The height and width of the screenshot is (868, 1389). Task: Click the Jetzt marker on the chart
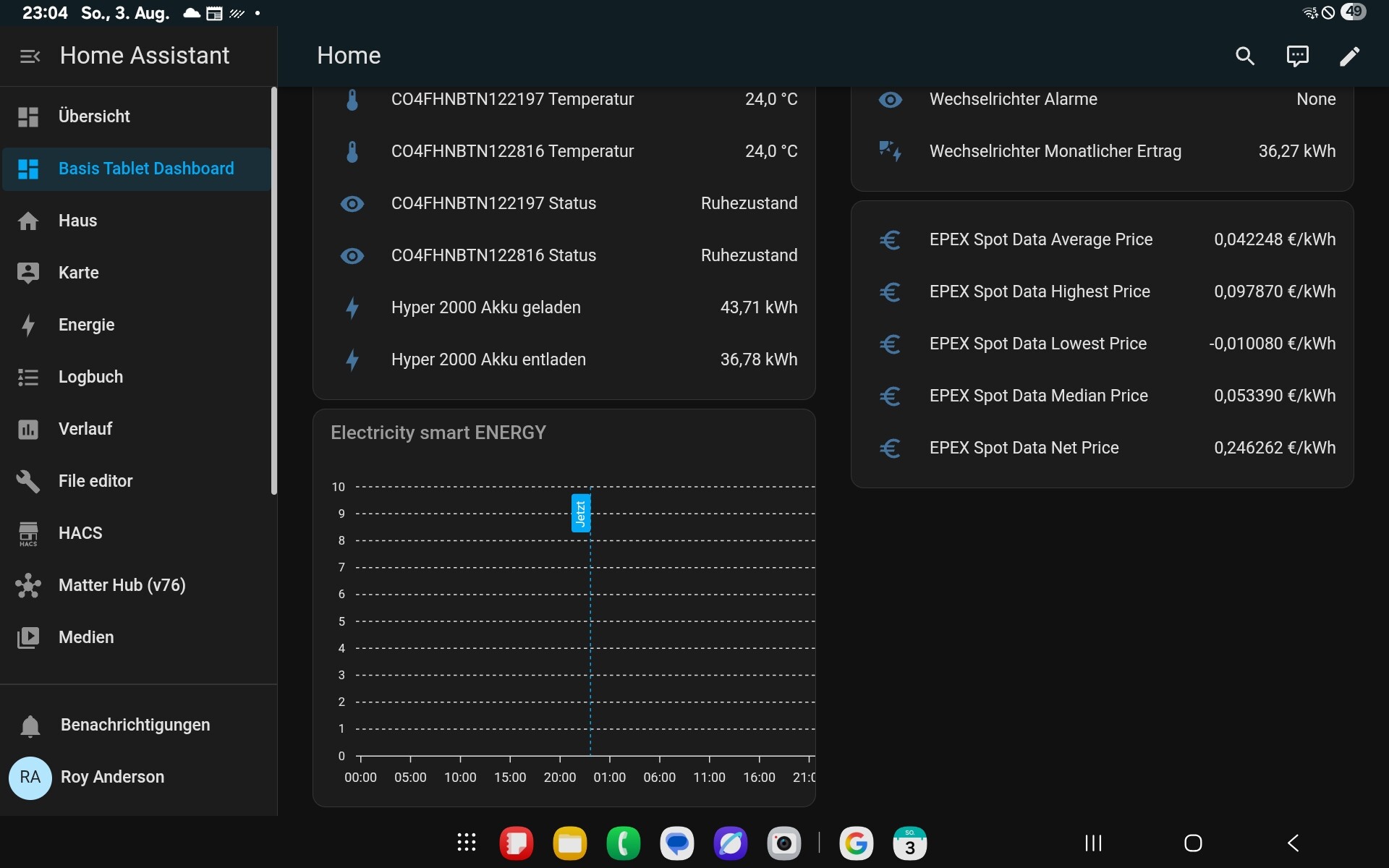point(580,514)
